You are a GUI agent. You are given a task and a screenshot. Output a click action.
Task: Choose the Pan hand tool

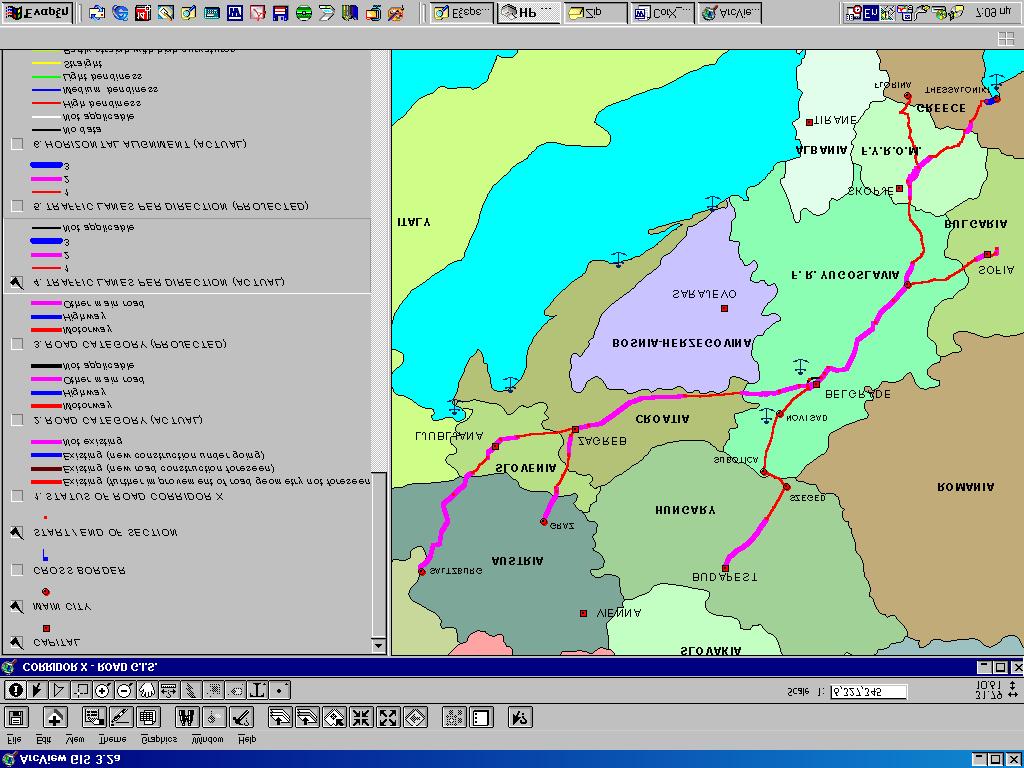147,690
